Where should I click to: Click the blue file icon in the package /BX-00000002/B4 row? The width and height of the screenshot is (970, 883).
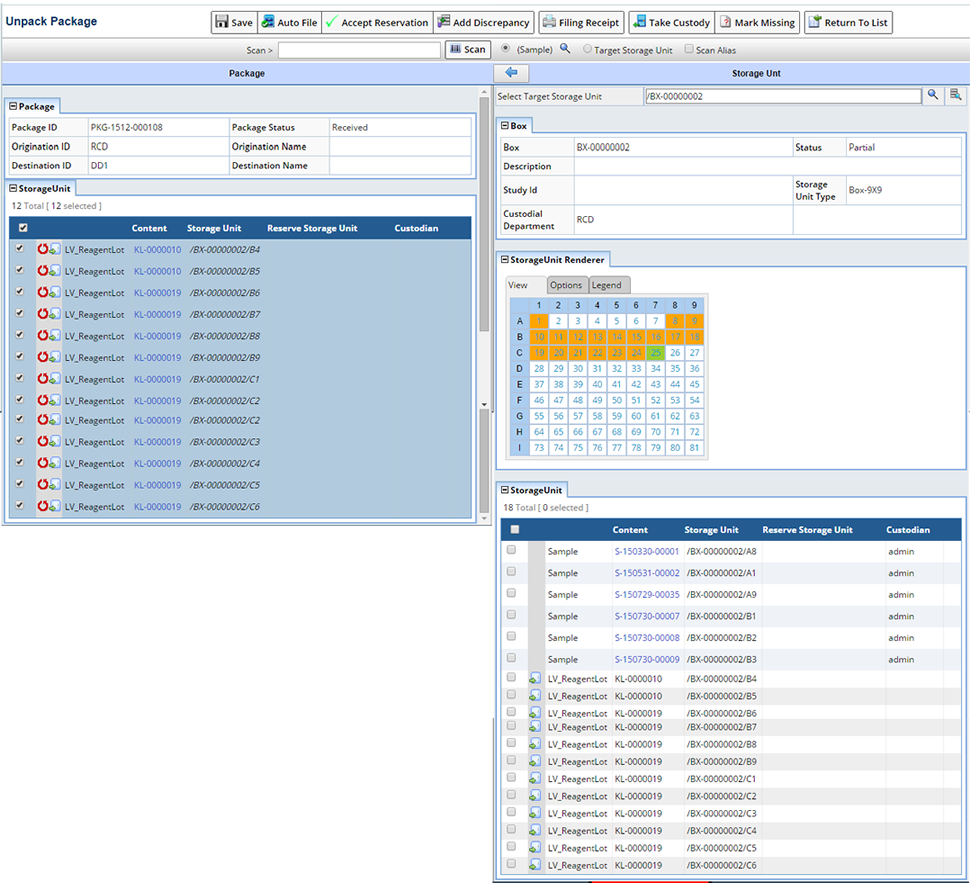tap(55, 249)
